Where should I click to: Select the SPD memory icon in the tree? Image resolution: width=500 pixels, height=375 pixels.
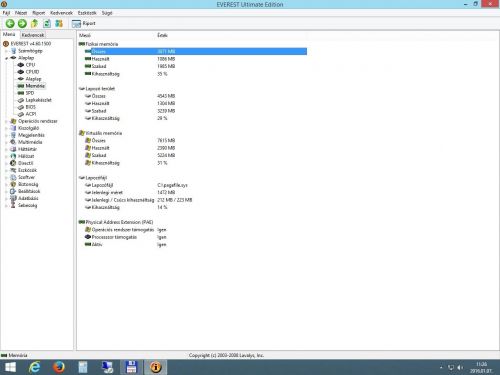(21, 93)
